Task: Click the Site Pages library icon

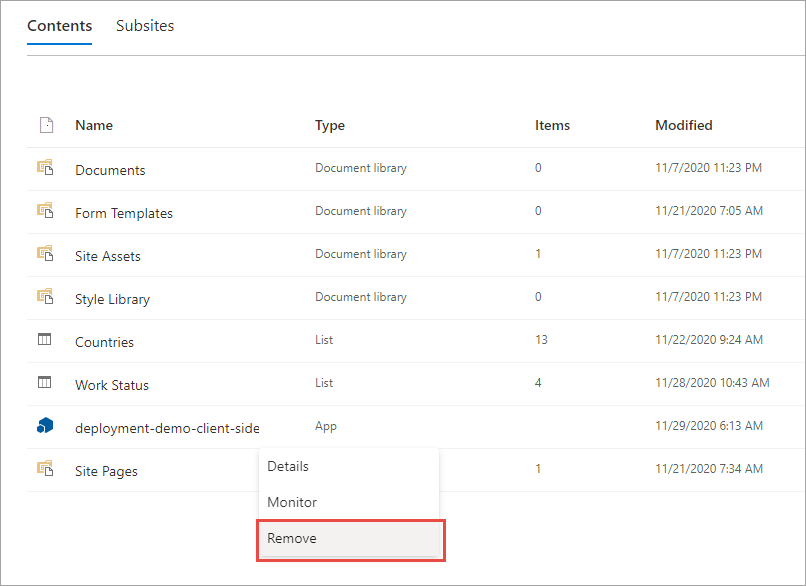Action: click(x=45, y=468)
